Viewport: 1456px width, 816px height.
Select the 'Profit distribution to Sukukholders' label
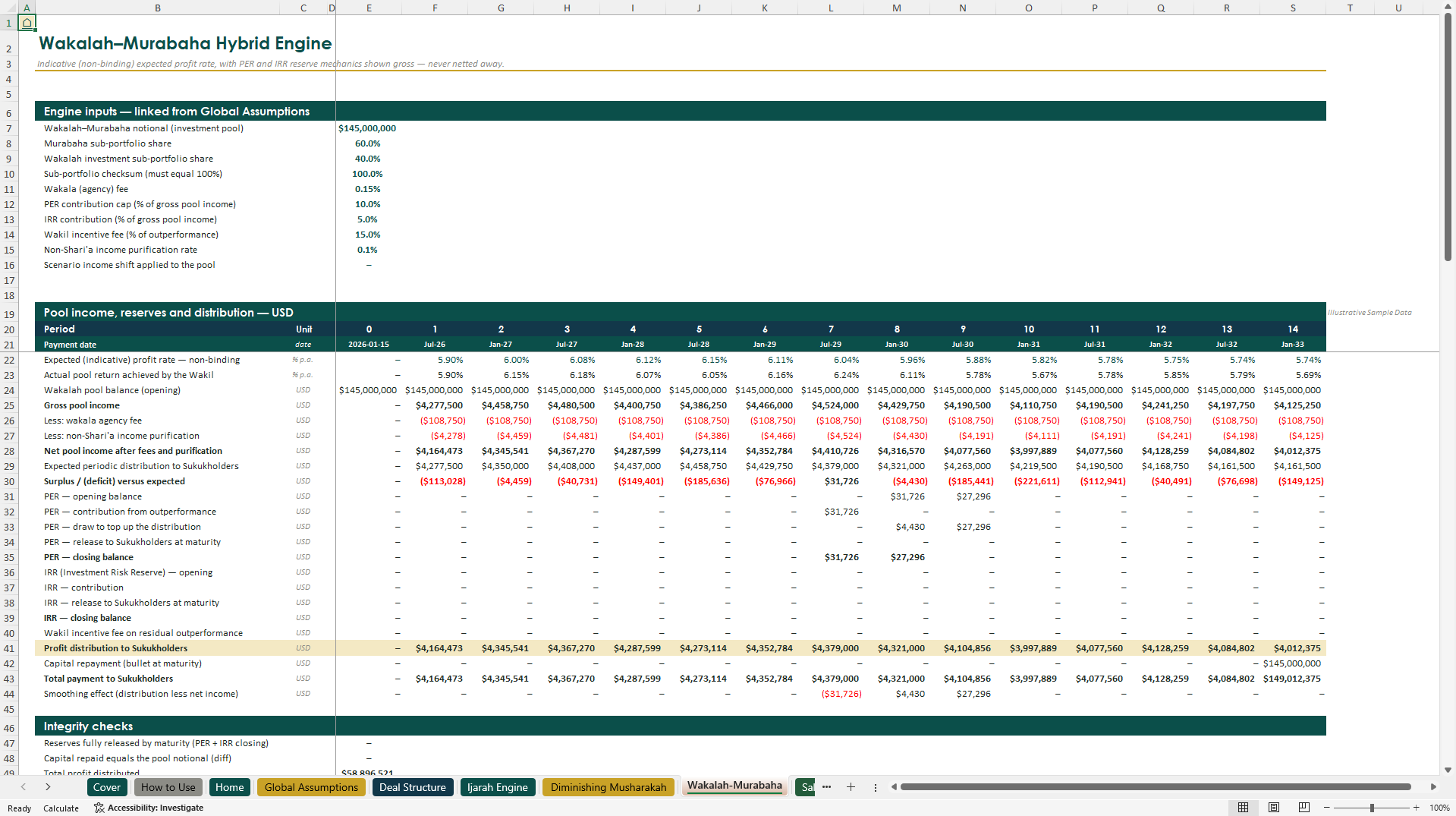click(x=115, y=648)
